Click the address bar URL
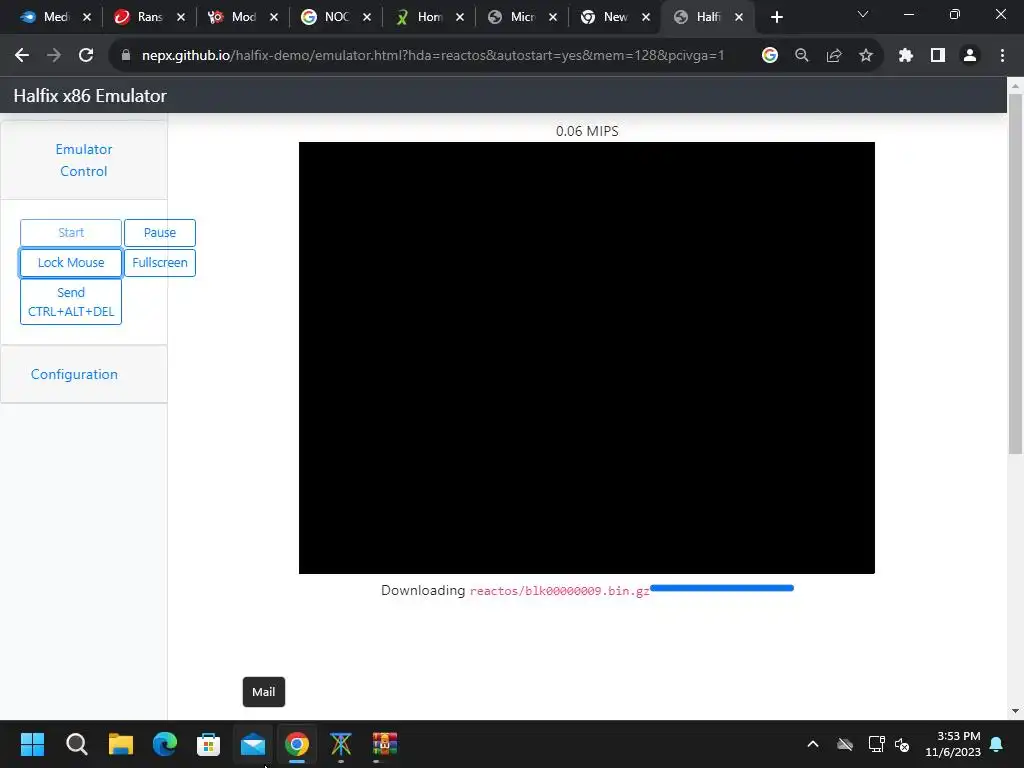The height and width of the screenshot is (768, 1024). (432, 56)
